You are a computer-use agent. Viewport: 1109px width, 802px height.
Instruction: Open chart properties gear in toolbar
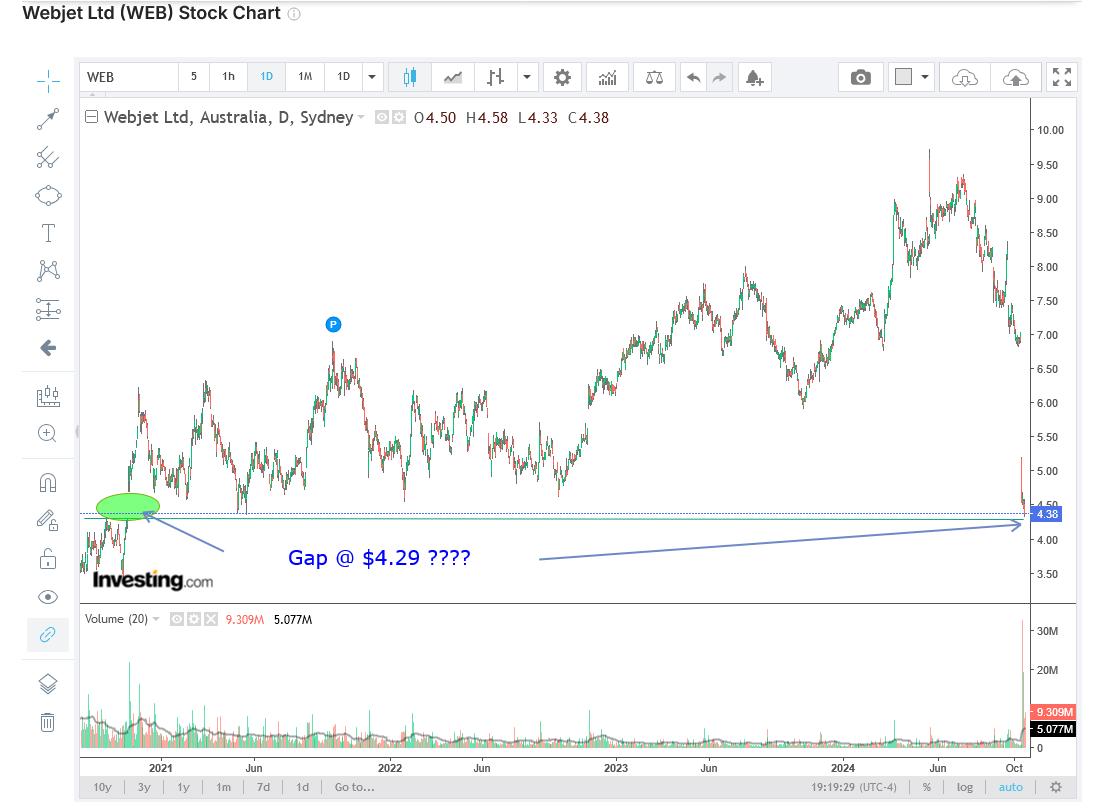[562, 77]
